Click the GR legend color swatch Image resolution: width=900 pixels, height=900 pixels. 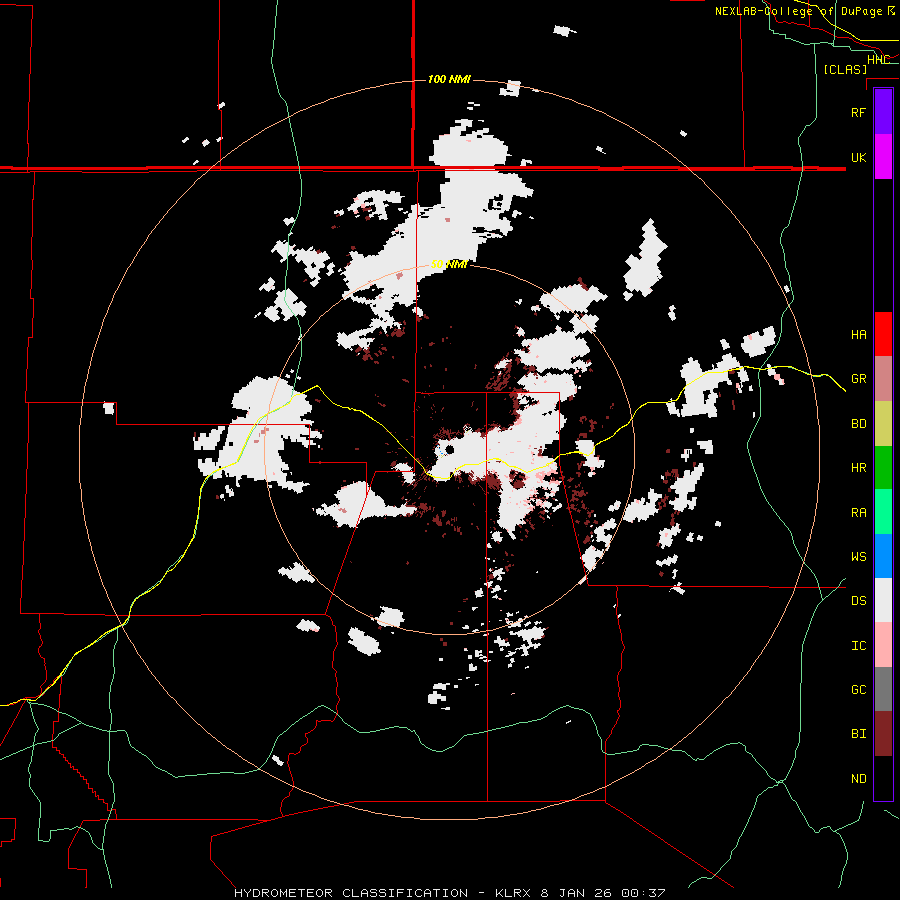point(883,378)
